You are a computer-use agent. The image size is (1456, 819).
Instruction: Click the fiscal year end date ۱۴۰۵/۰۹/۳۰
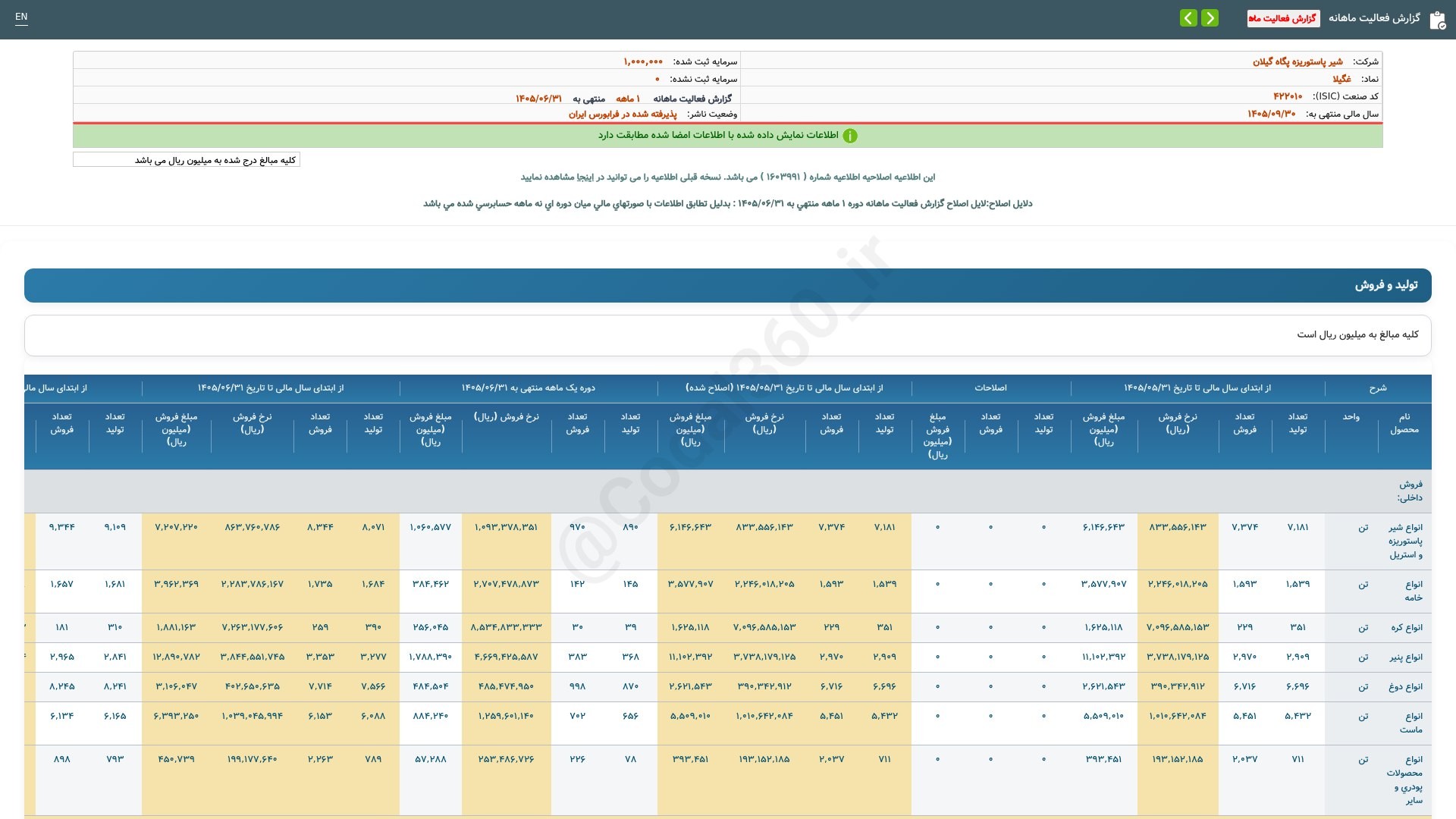click(1271, 114)
